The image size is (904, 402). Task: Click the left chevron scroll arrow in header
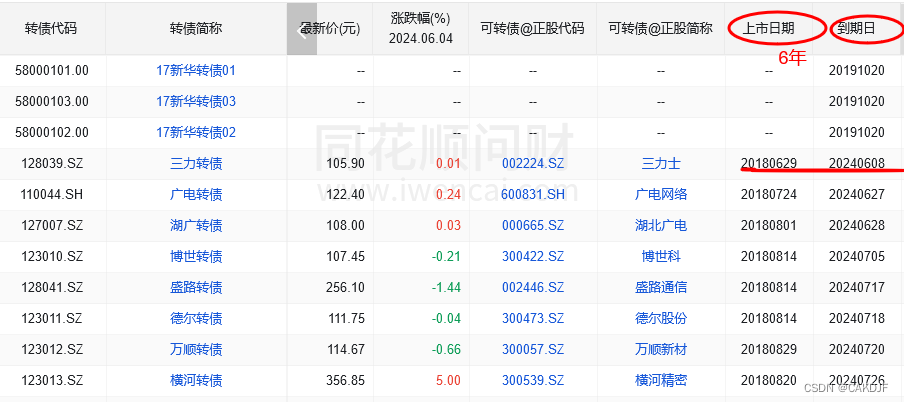click(302, 29)
